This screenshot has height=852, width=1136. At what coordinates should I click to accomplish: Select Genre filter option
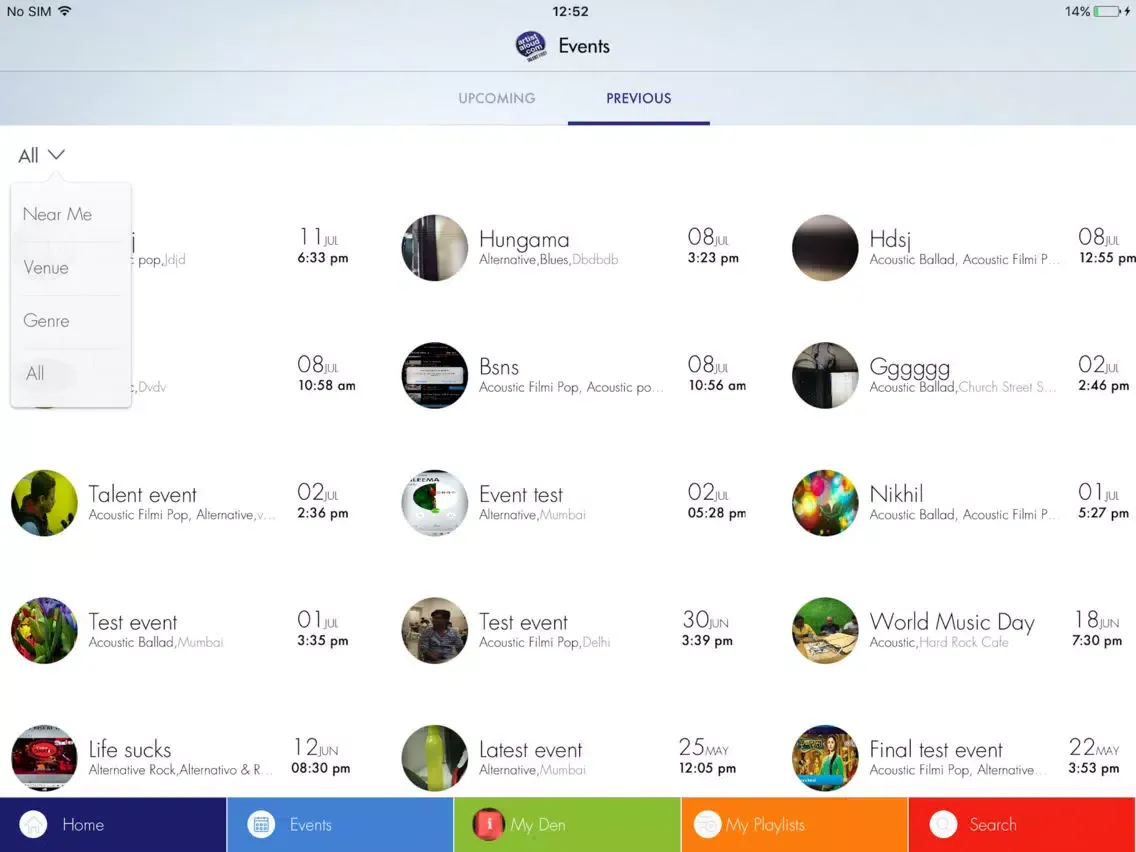47,321
